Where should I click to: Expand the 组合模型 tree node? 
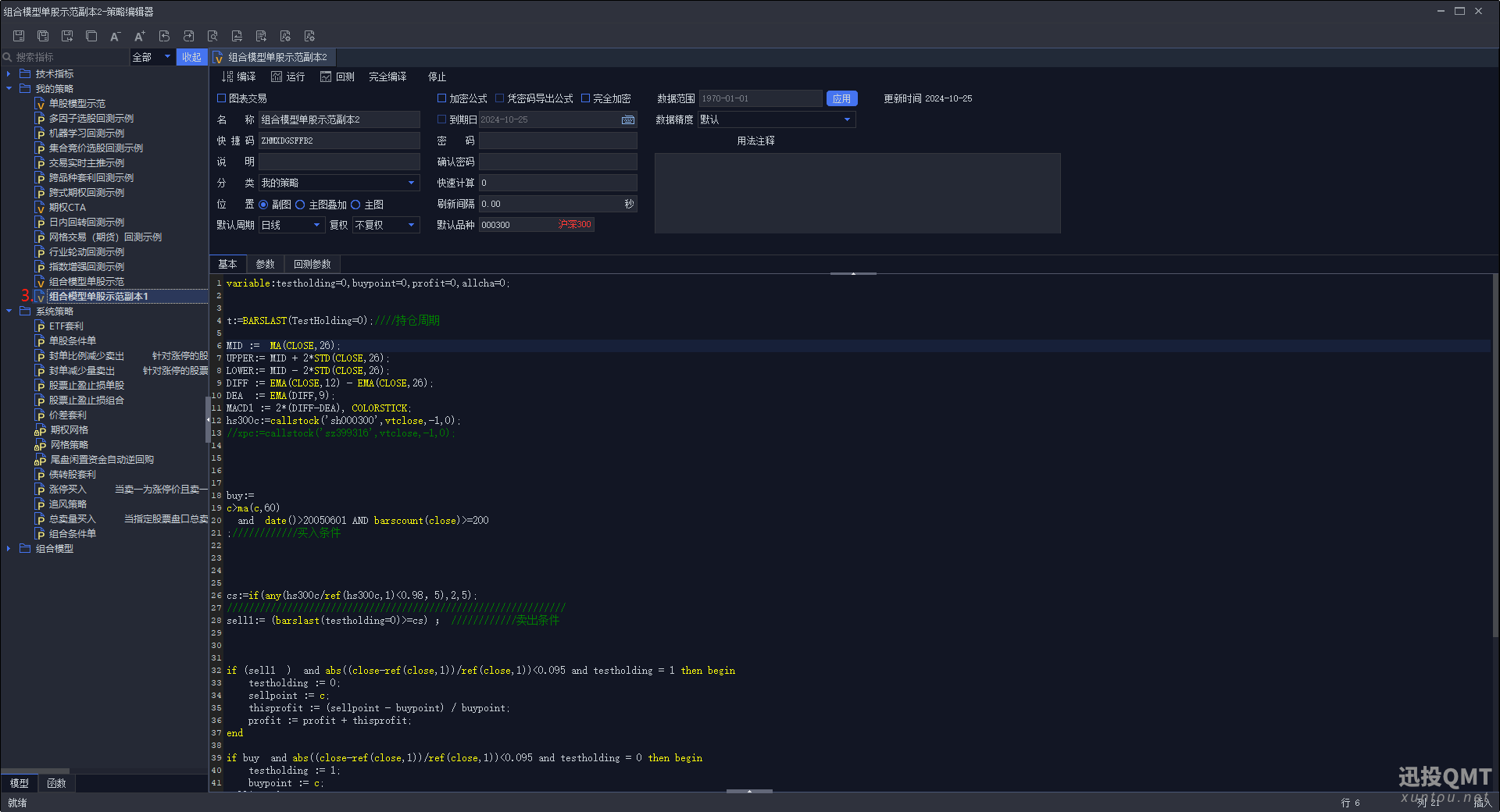pyautogui.click(x=9, y=548)
